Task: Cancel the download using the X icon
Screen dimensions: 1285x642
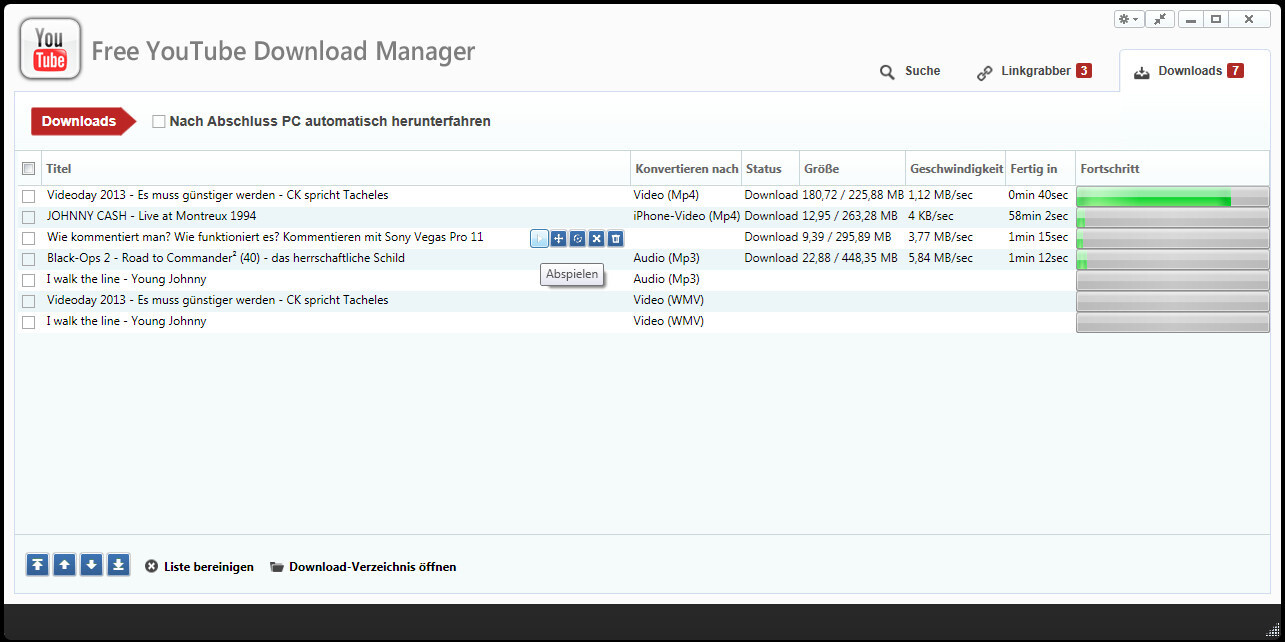Action: click(x=596, y=238)
